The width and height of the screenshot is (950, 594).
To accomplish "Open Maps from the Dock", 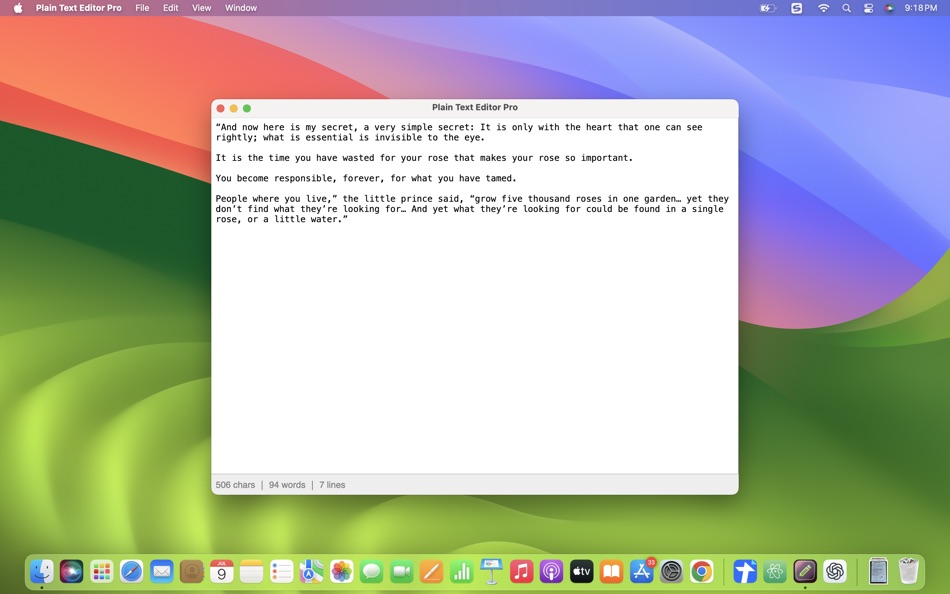I will (x=311, y=571).
